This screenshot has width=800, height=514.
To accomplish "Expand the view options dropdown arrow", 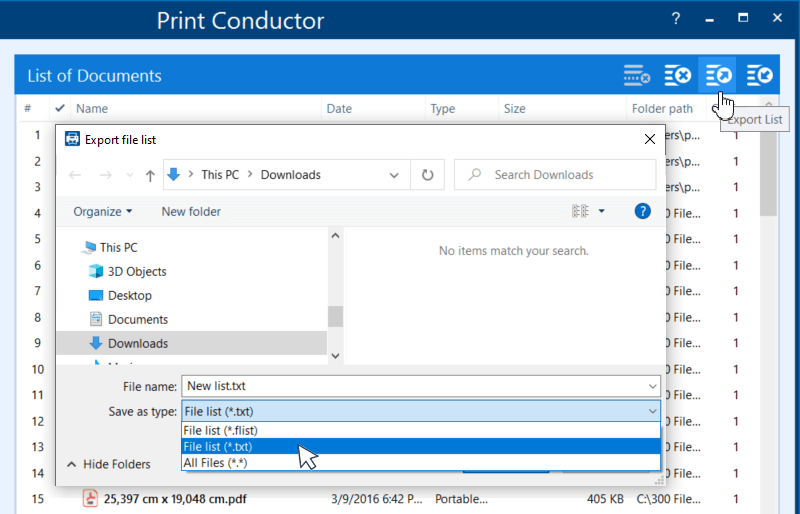I will (x=601, y=211).
